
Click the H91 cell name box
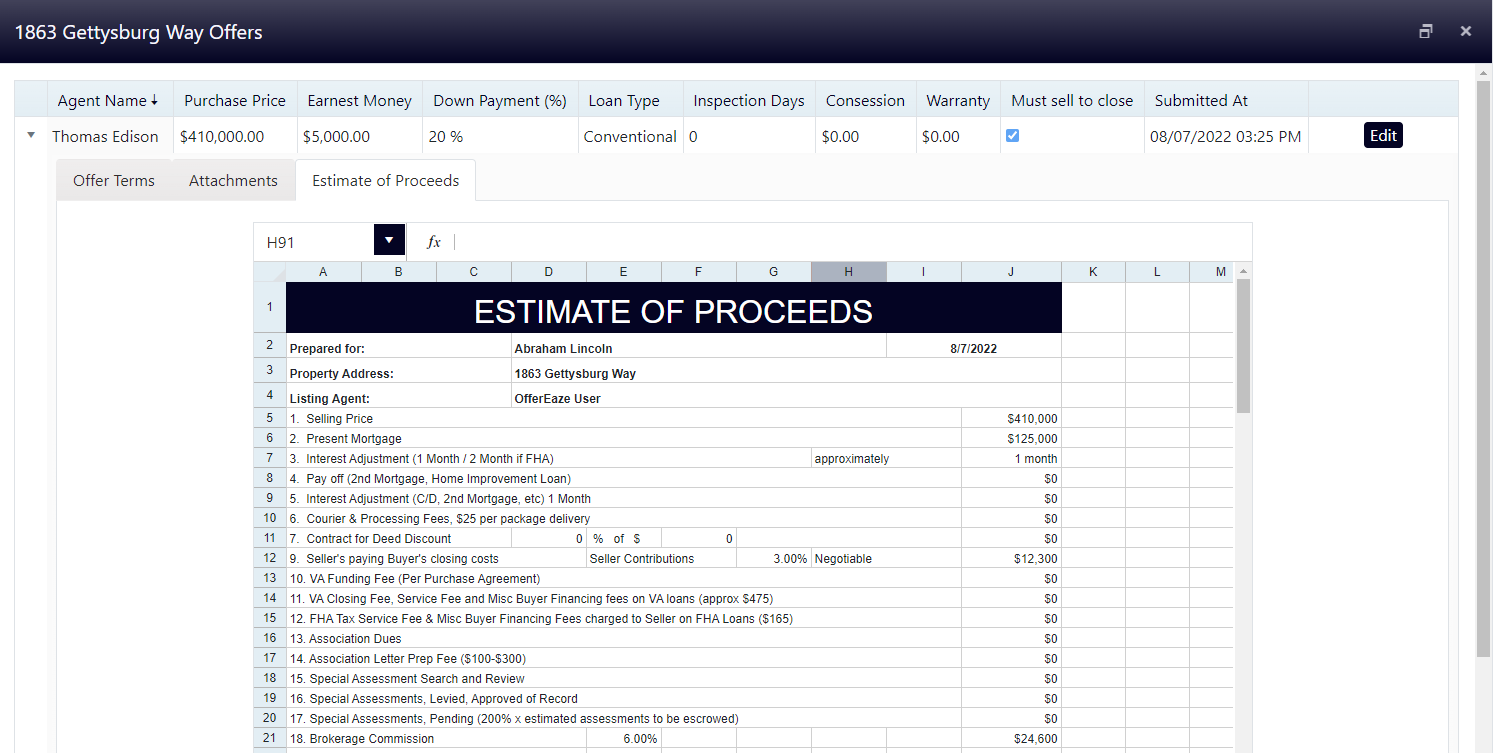pos(315,242)
